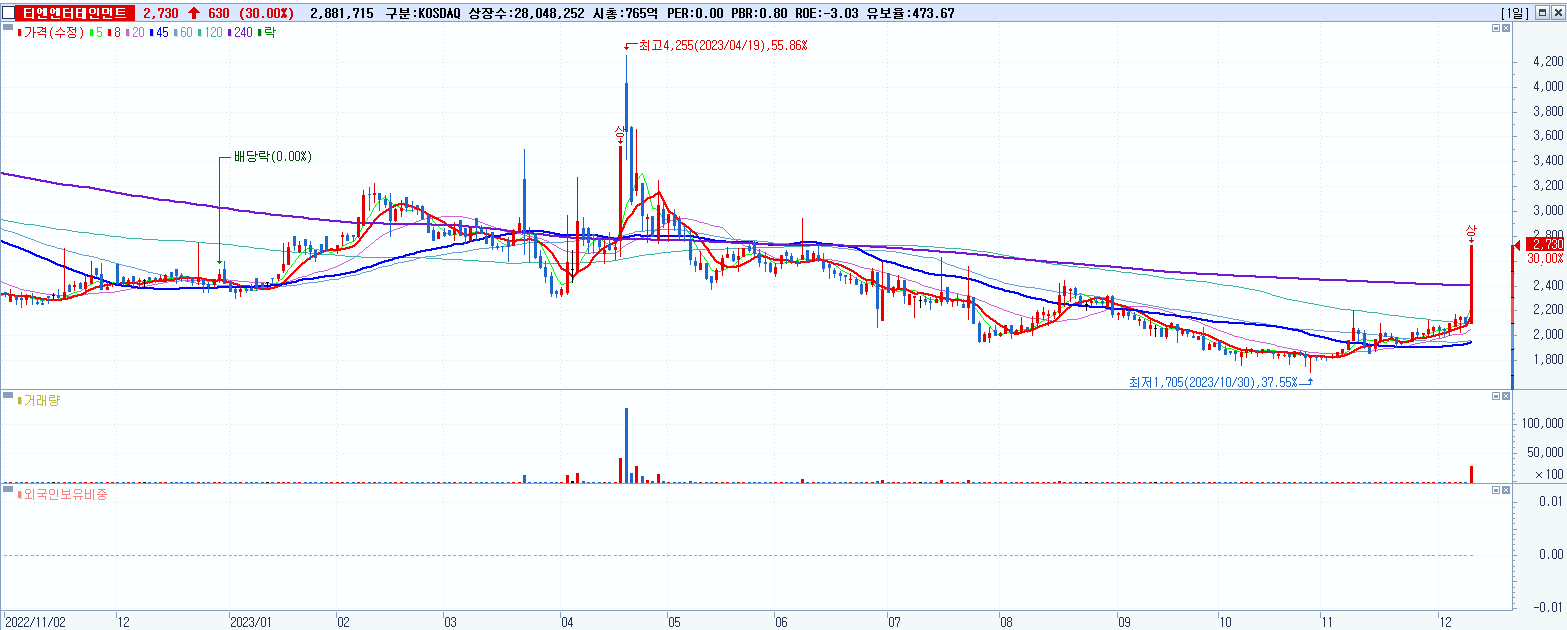Viewport: 1567px width, 630px height.
Task: Select the 가격(수정) legend entry
Action: 52,33
